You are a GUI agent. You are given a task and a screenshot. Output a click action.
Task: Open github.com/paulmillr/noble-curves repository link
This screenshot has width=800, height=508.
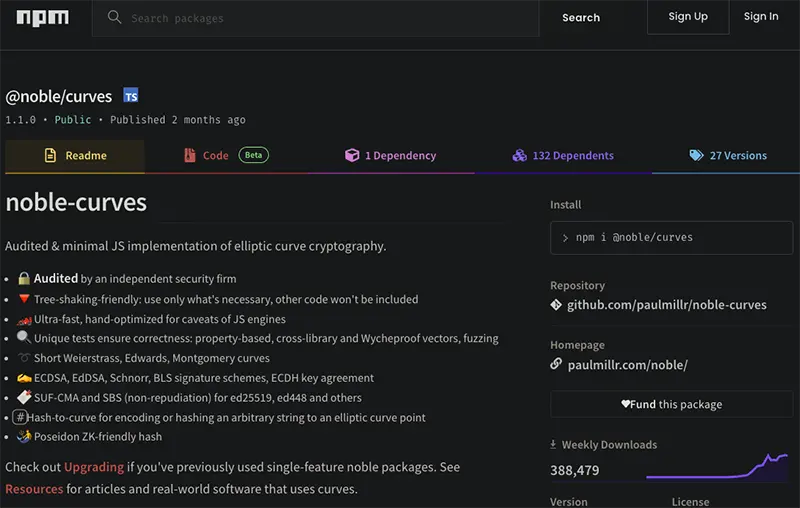pos(666,305)
